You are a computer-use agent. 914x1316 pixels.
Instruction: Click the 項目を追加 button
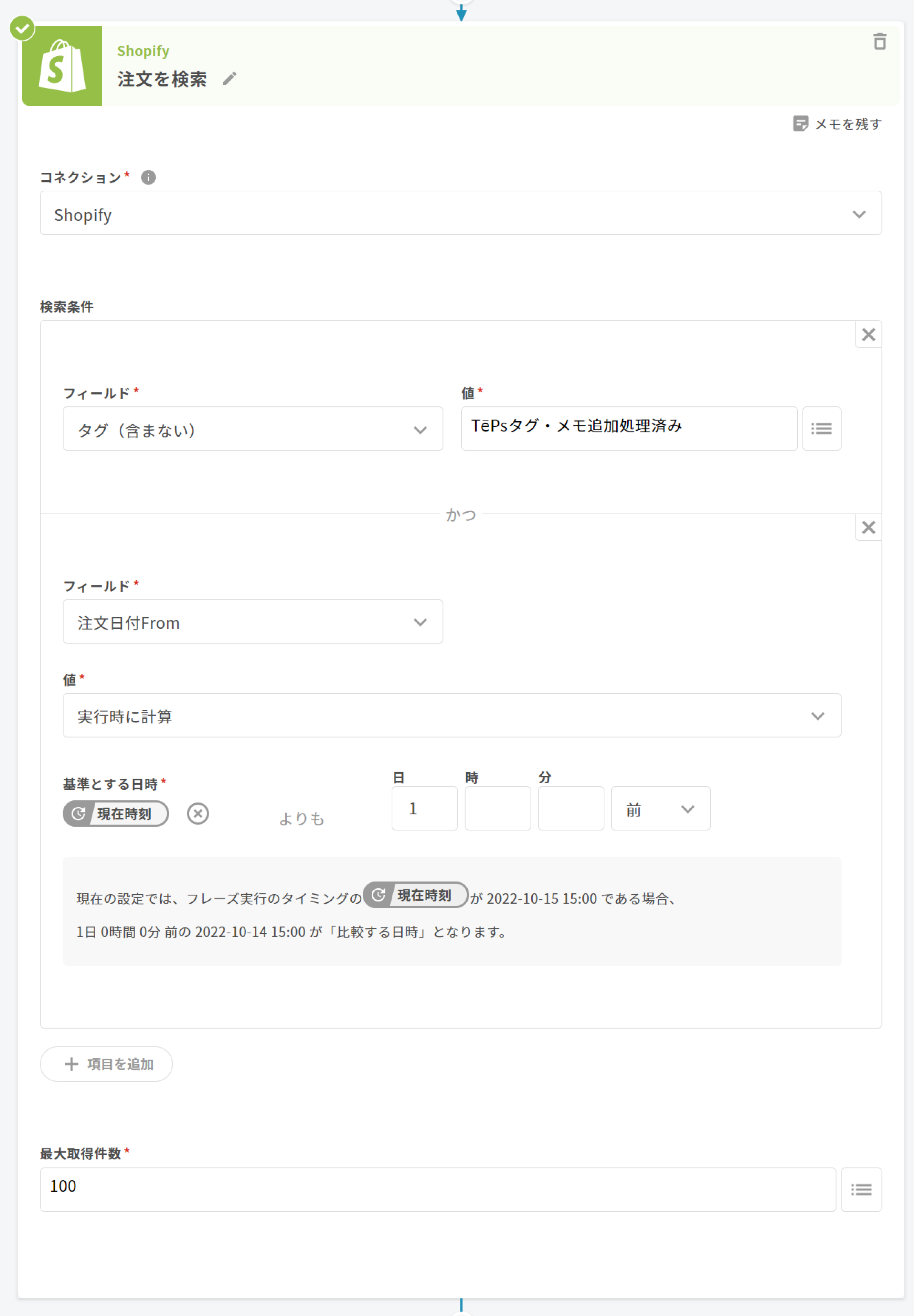tap(106, 1064)
